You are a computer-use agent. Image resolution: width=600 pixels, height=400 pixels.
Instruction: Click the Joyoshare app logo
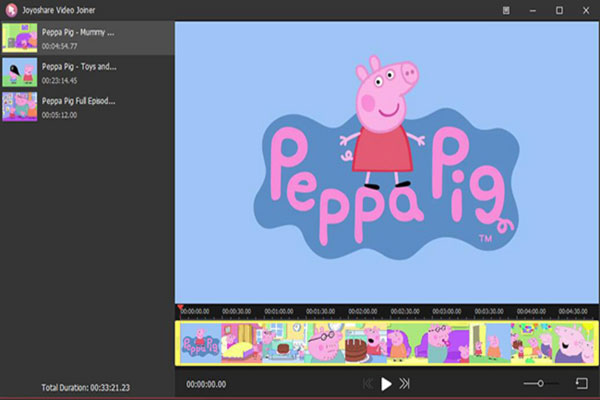(10, 9)
